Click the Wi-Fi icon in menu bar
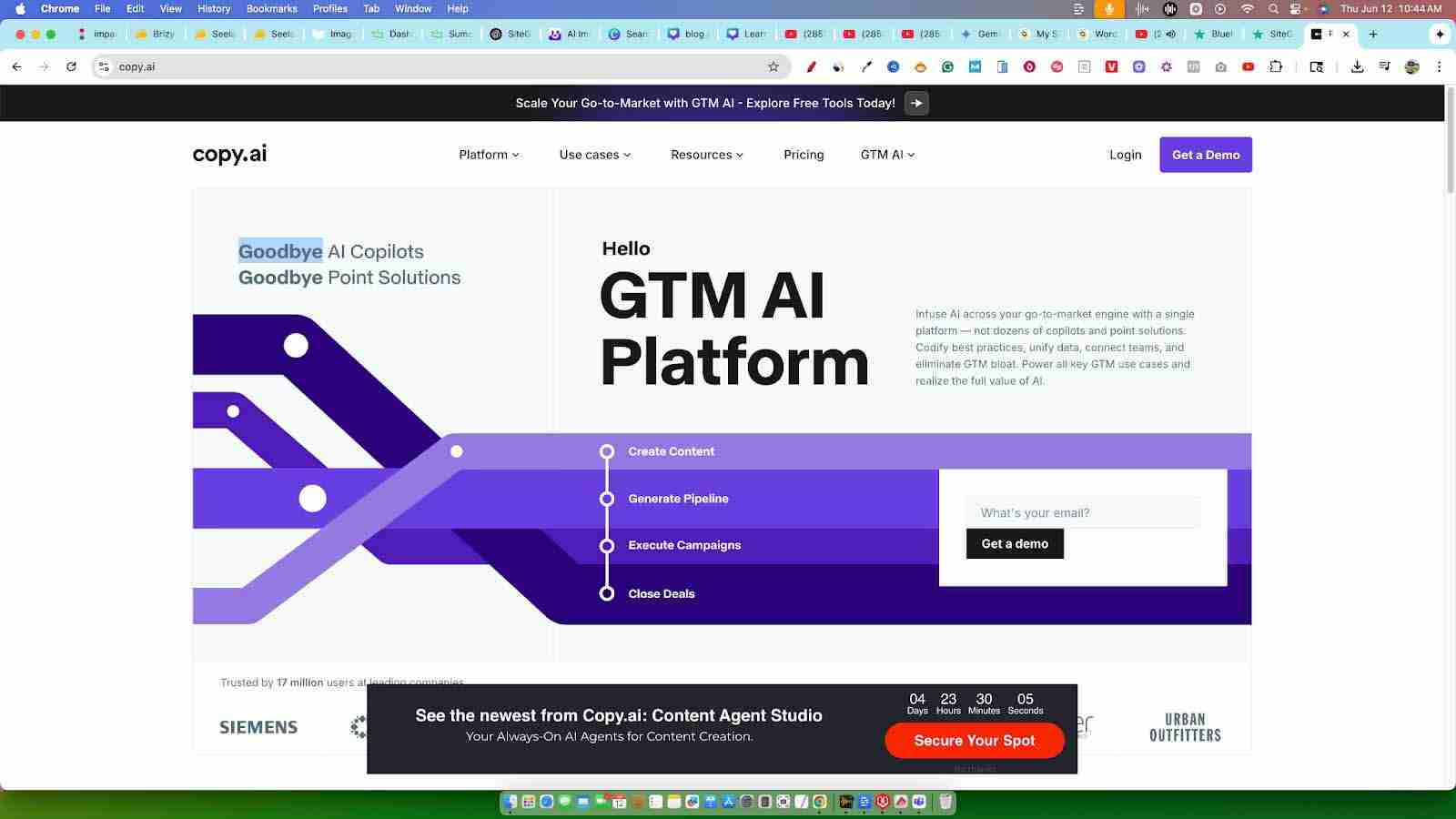Image resolution: width=1456 pixels, height=819 pixels. pos(1248,8)
